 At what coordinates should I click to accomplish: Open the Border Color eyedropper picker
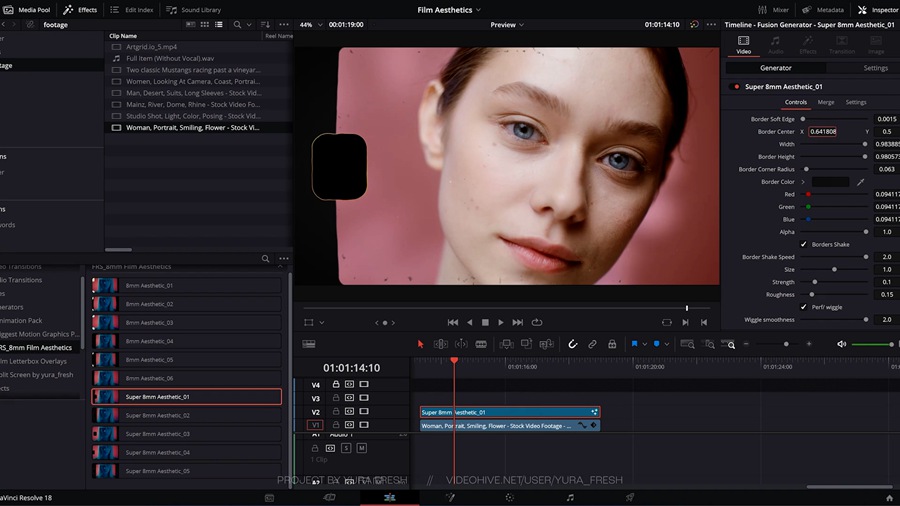(860, 182)
